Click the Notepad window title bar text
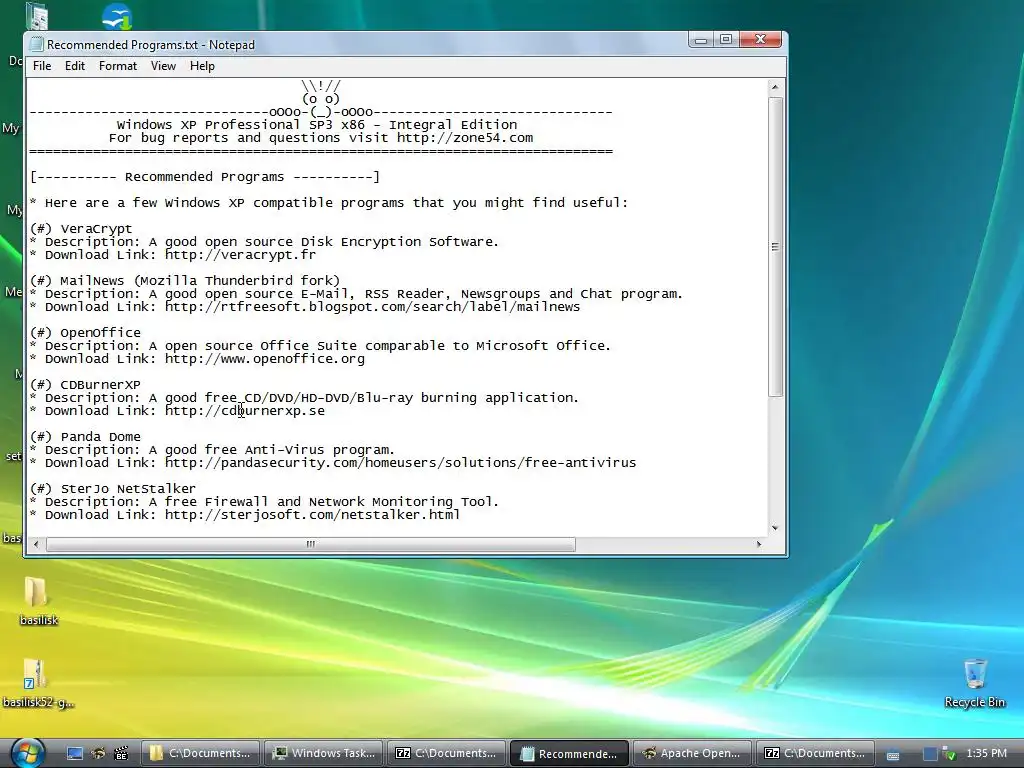This screenshot has width=1024, height=768. tap(151, 45)
